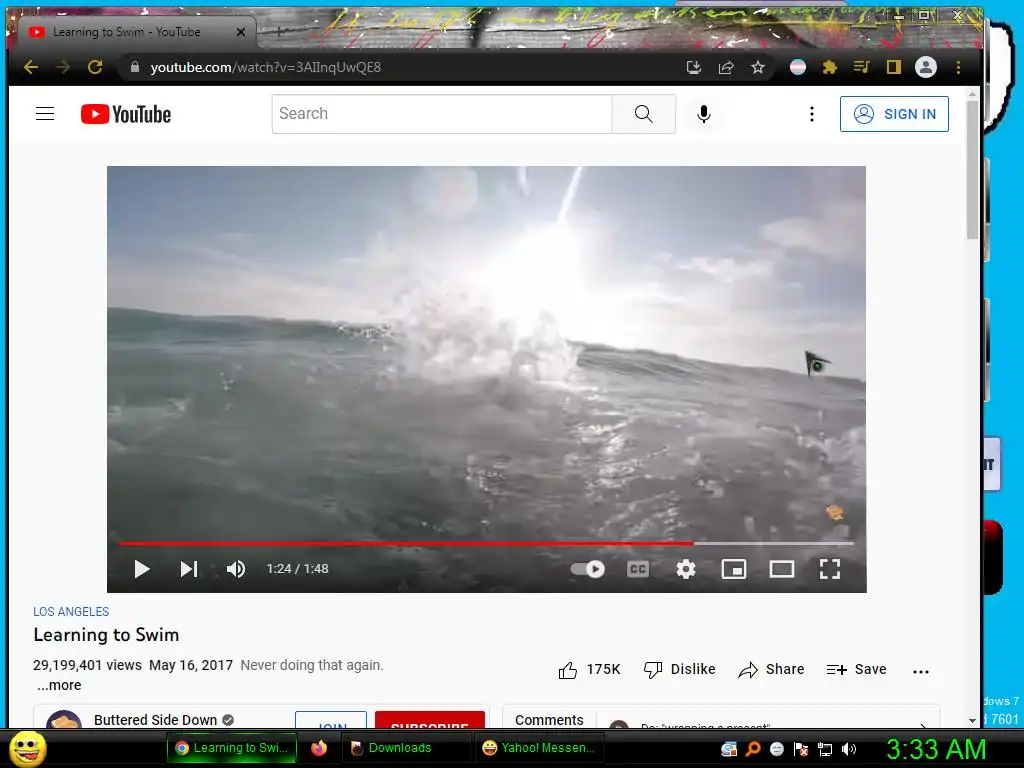
Task: Close the Learning to Swim tab
Action: [241, 31]
